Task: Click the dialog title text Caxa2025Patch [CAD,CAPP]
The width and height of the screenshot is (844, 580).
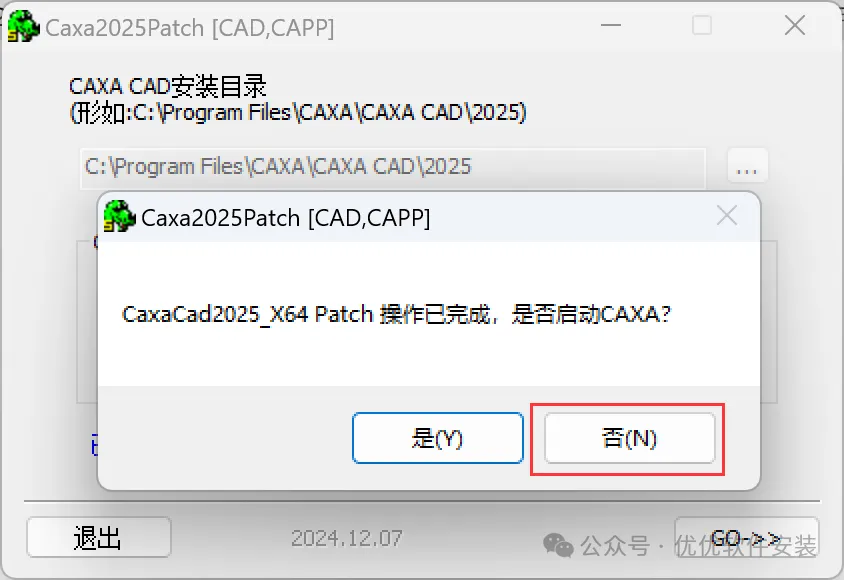Action: (286, 218)
